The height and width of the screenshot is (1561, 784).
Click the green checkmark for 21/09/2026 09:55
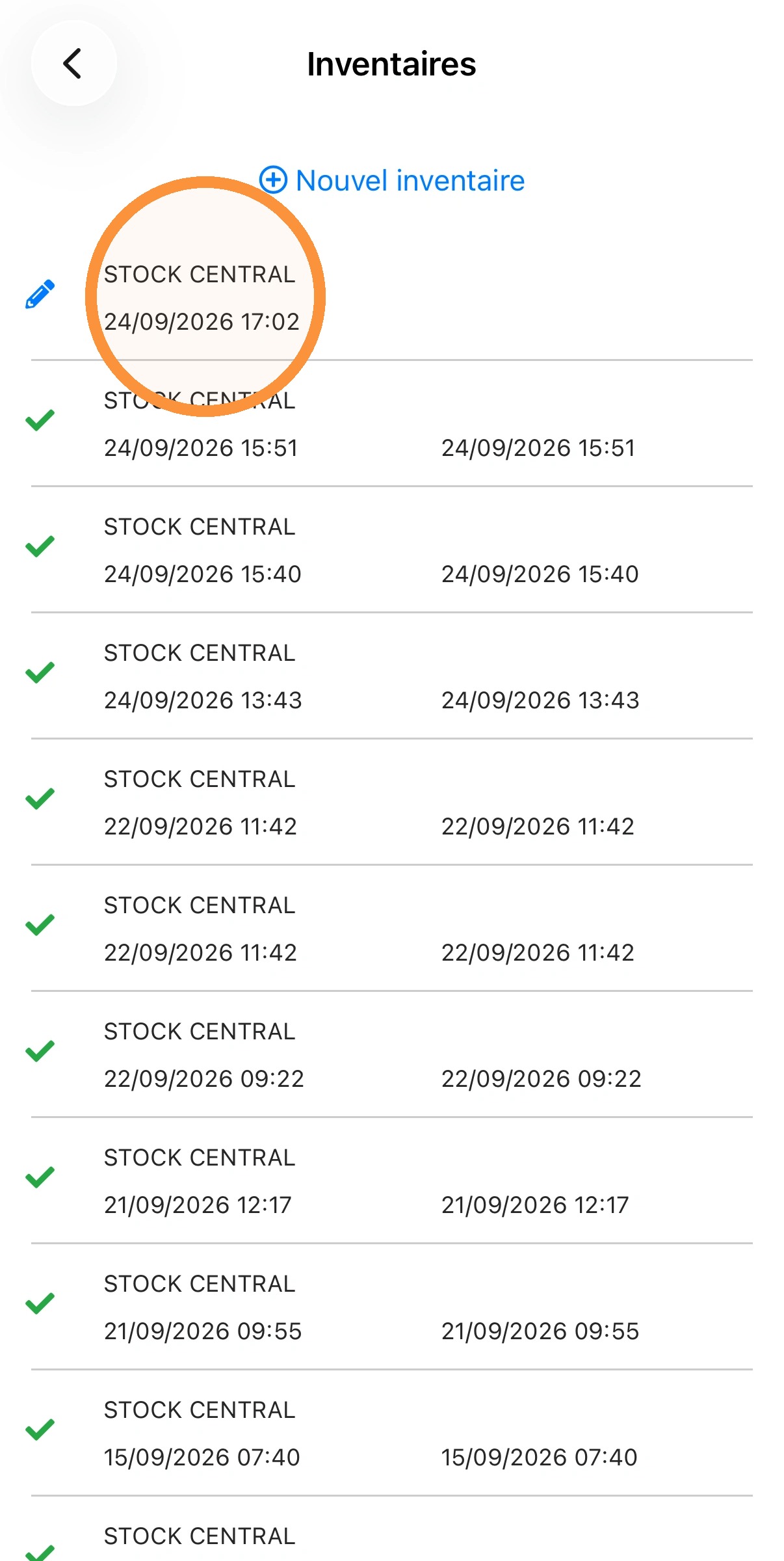pyautogui.click(x=40, y=1303)
